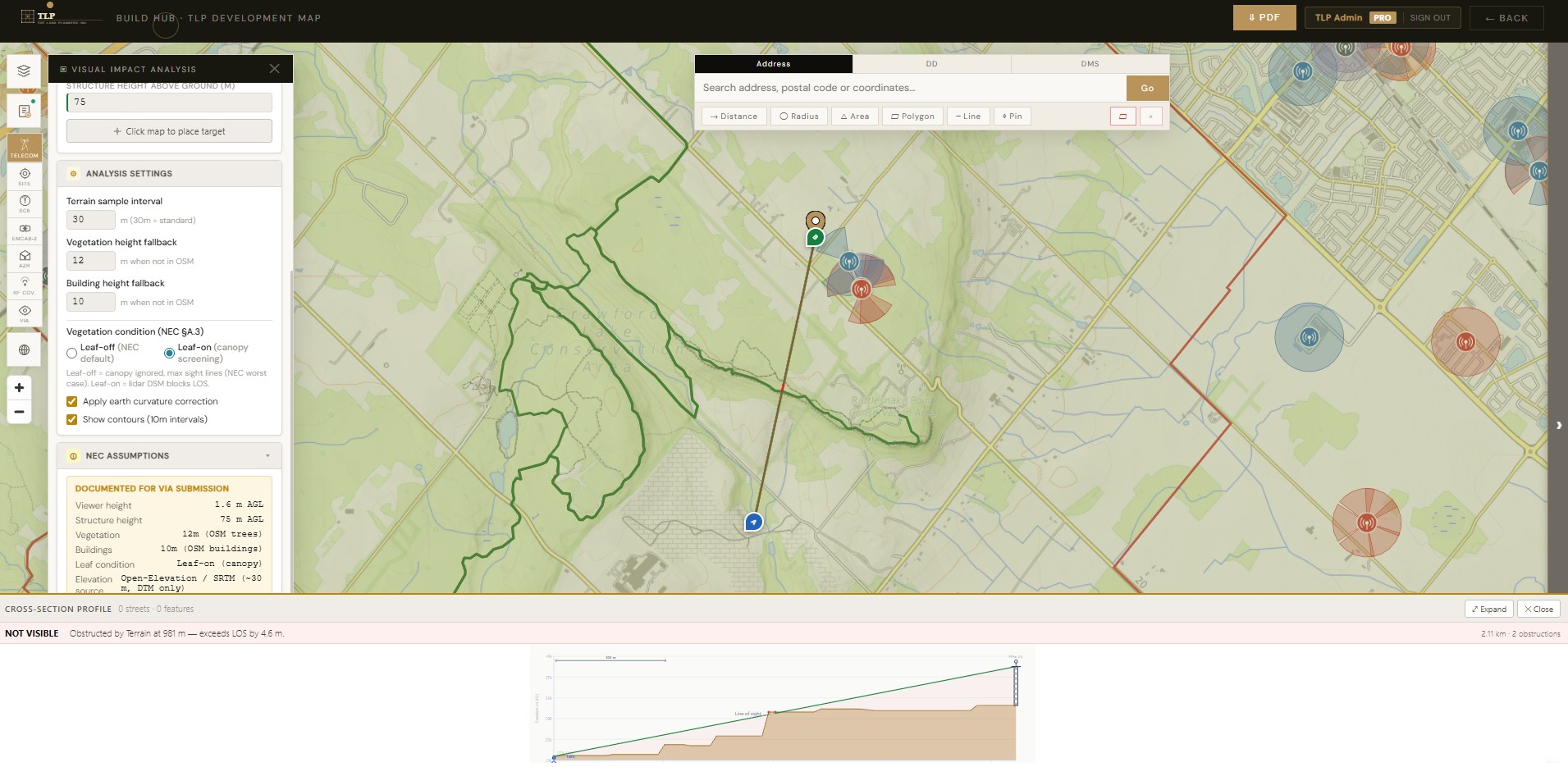
Task: Edit building height fallback field 10
Action: coord(90,302)
